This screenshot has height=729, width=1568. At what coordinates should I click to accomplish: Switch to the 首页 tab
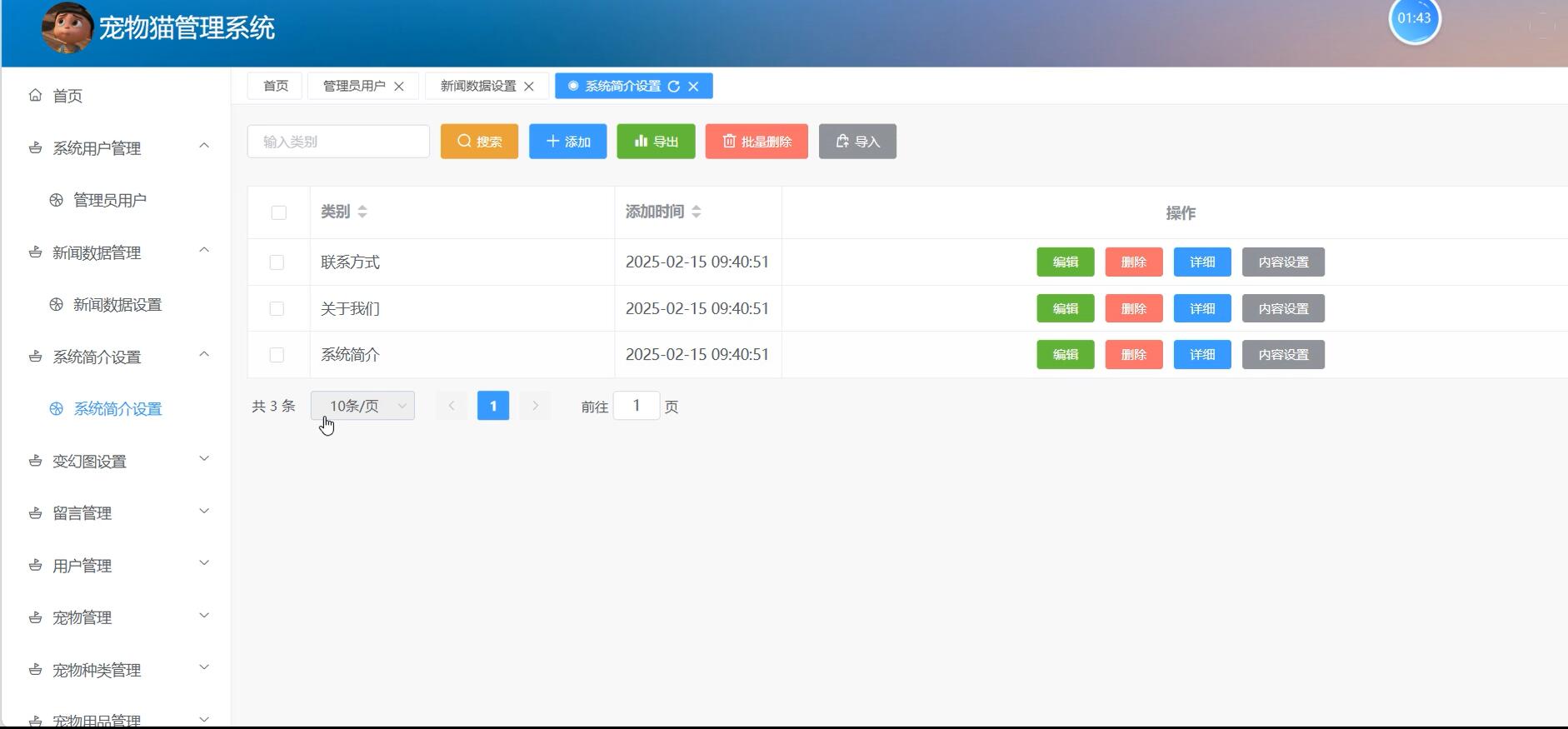(276, 86)
